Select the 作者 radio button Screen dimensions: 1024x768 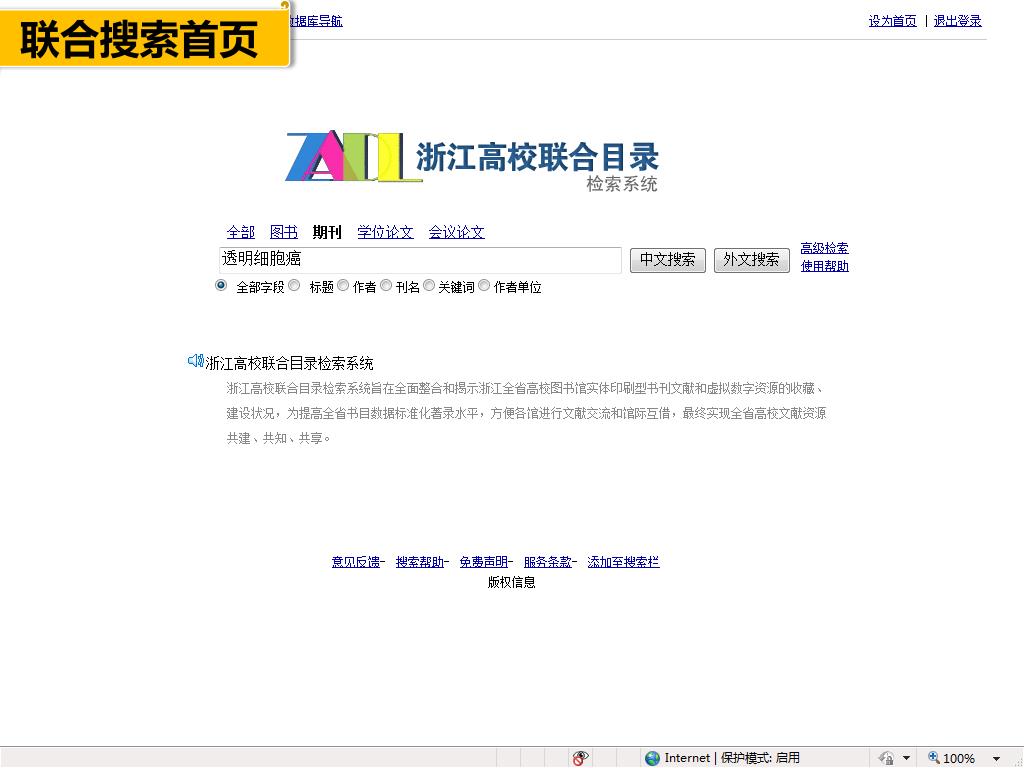click(x=344, y=285)
